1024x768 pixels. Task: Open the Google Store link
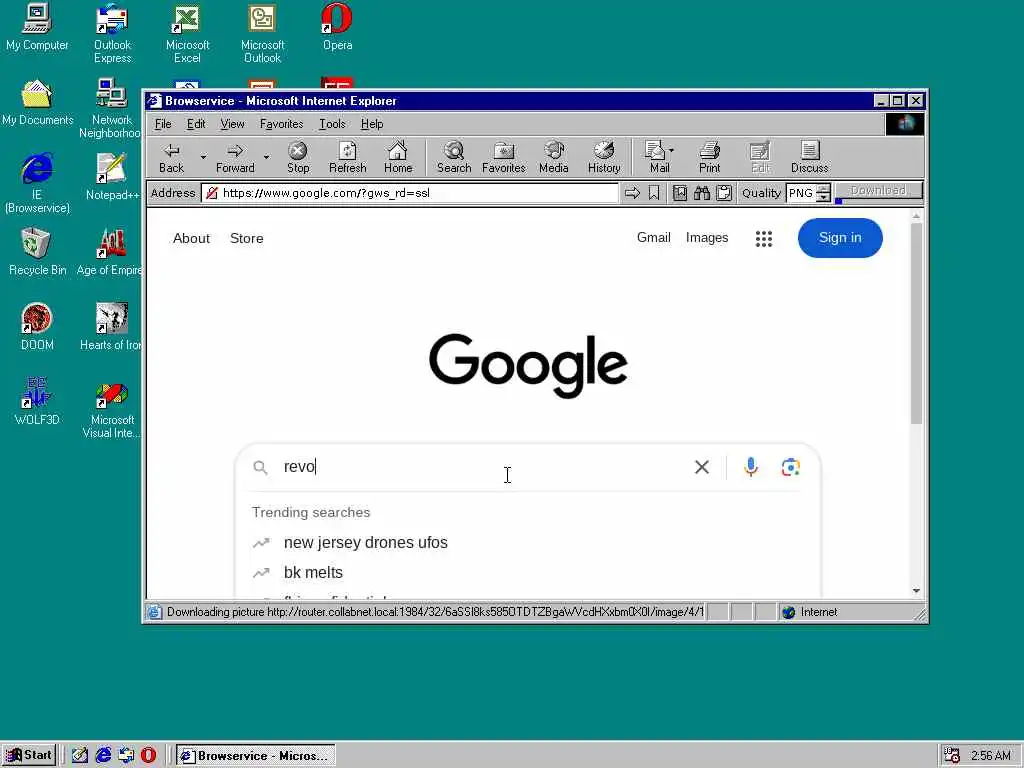tap(247, 238)
